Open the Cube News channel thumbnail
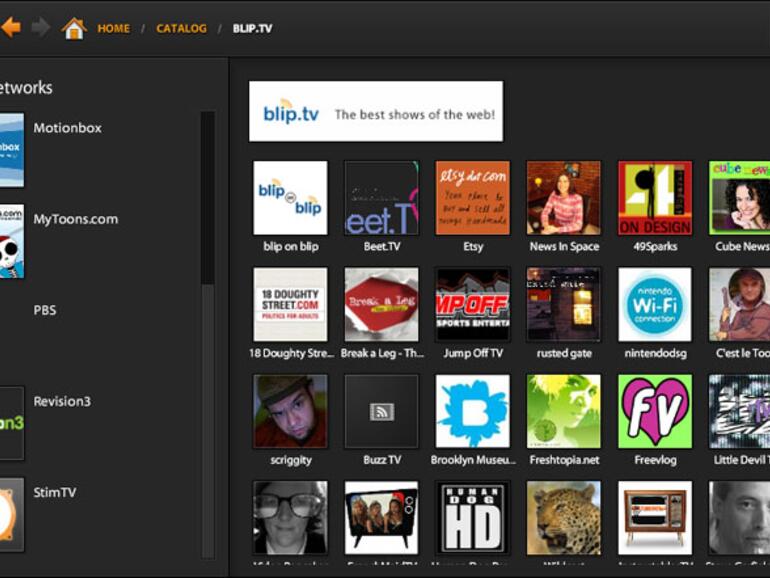770x578 pixels. pos(740,198)
